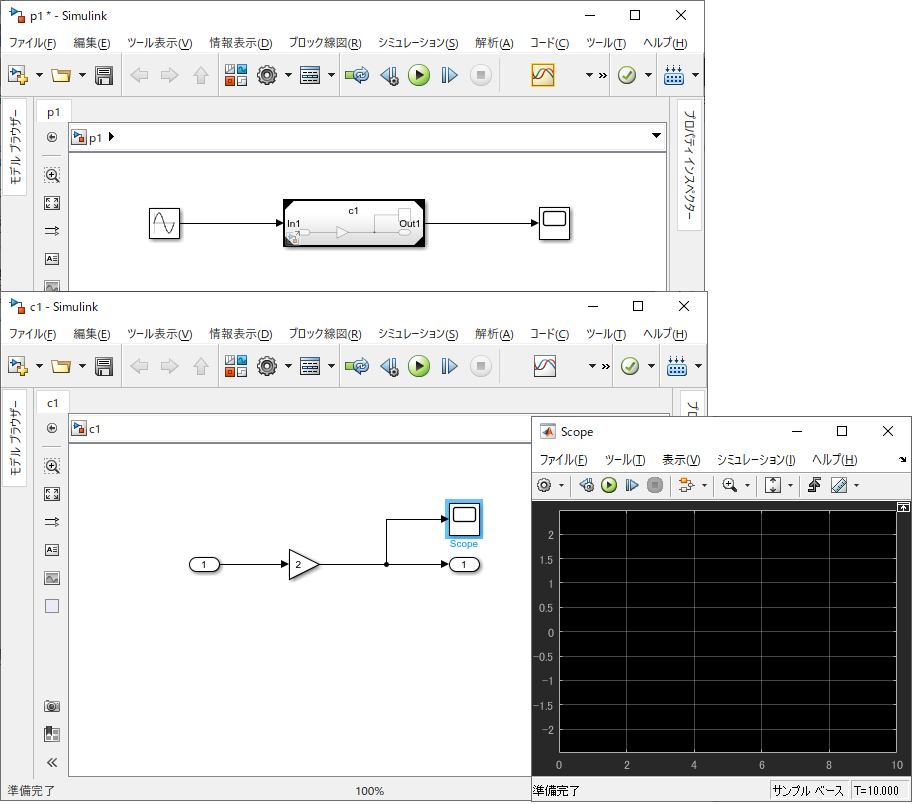Open Model Browser side tab in p1
914x804 pixels.
pyautogui.click(x=16, y=146)
